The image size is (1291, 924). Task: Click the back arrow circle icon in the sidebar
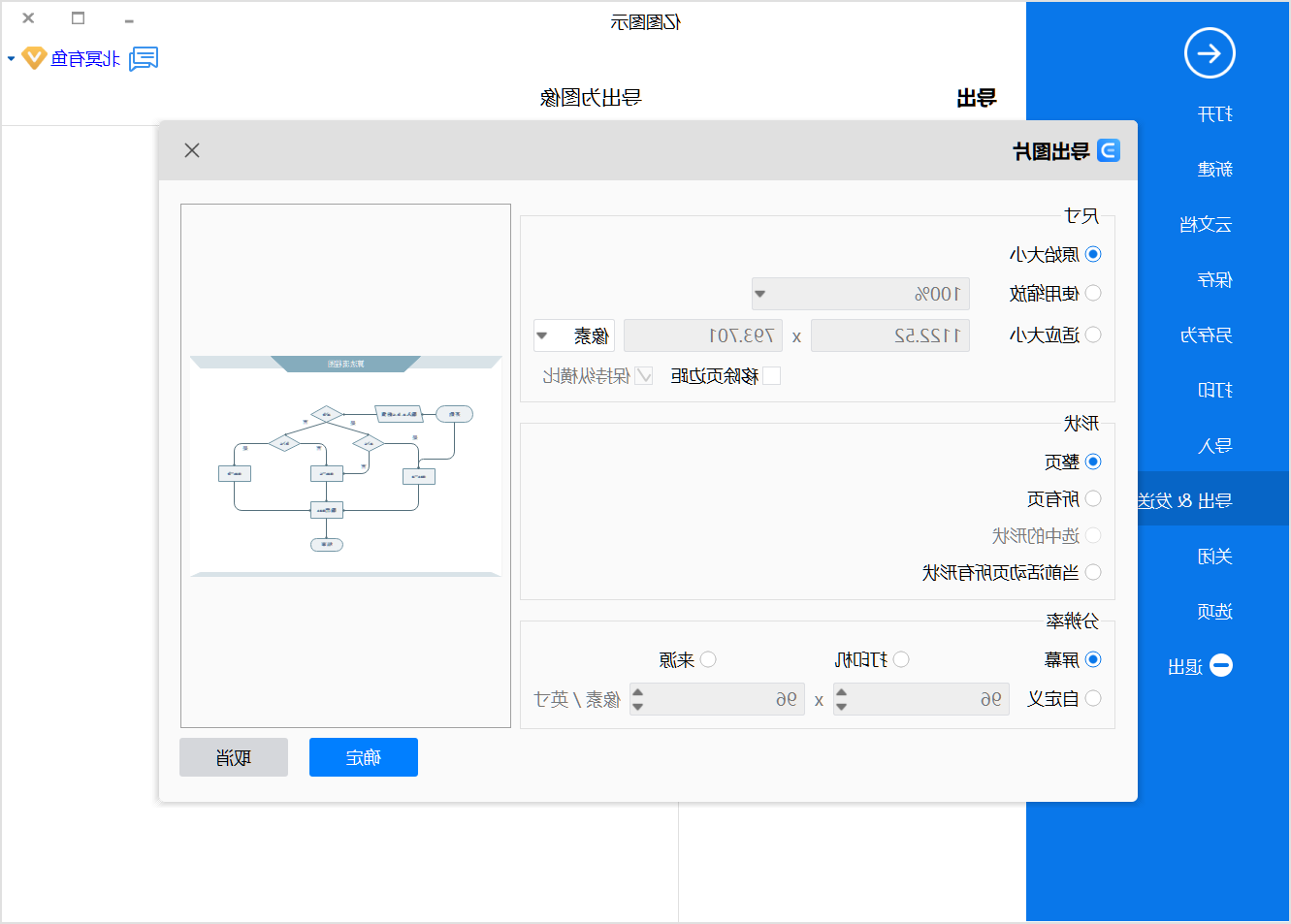[1210, 53]
